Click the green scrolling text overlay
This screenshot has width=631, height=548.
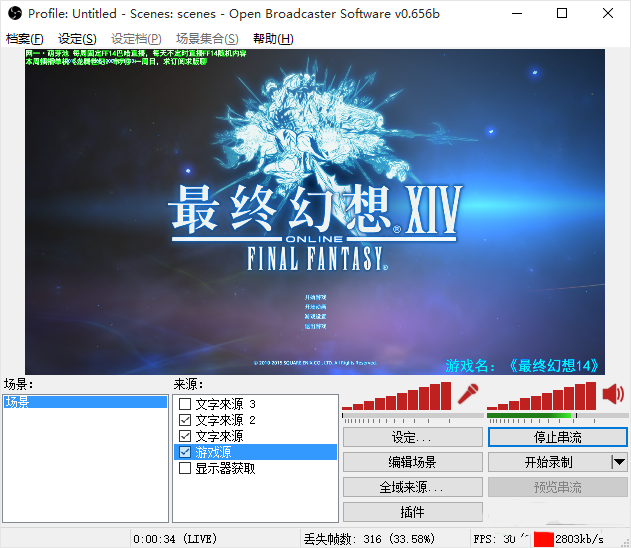click(136, 57)
